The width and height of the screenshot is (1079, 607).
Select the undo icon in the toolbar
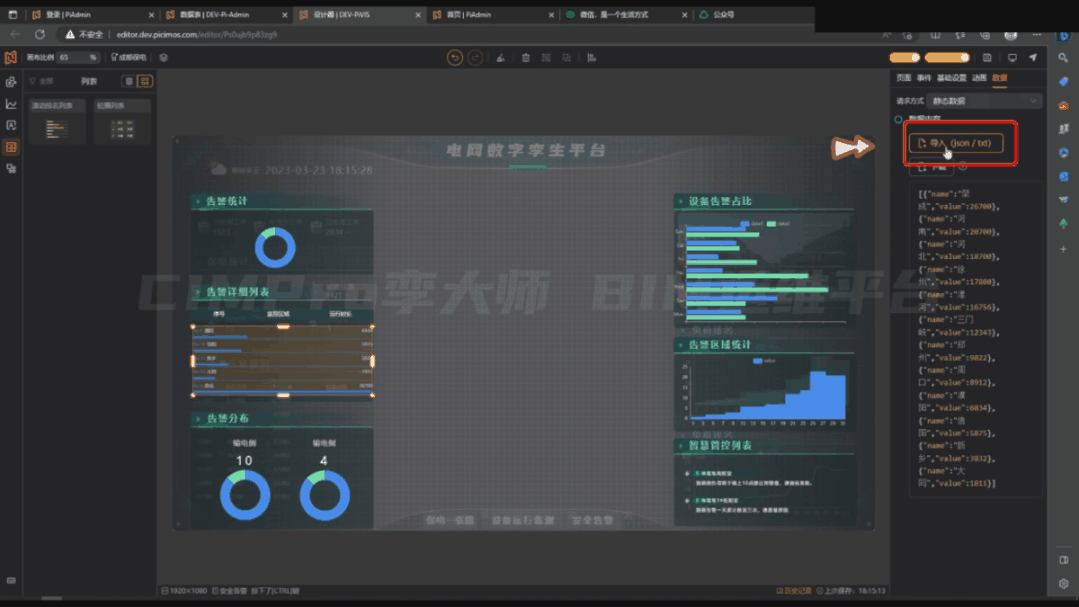pyautogui.click(x=454, y=58)
